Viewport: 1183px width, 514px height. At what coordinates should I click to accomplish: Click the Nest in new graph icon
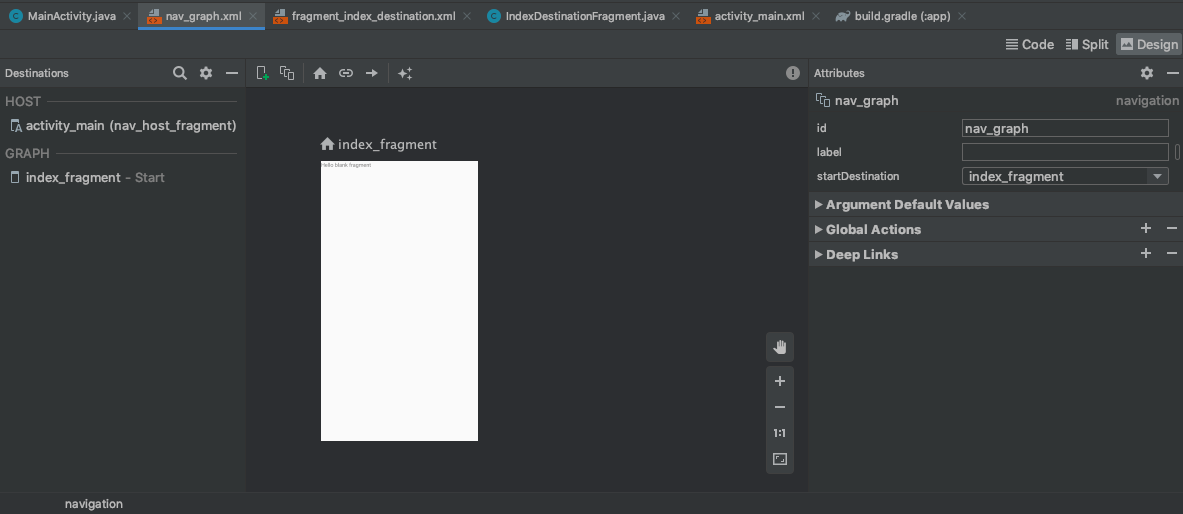pos(287,73)
